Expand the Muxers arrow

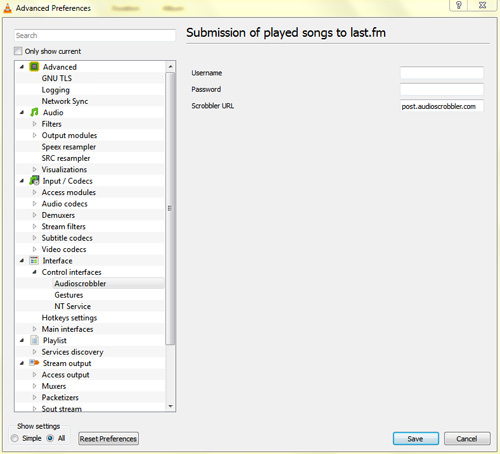[34, 386]
